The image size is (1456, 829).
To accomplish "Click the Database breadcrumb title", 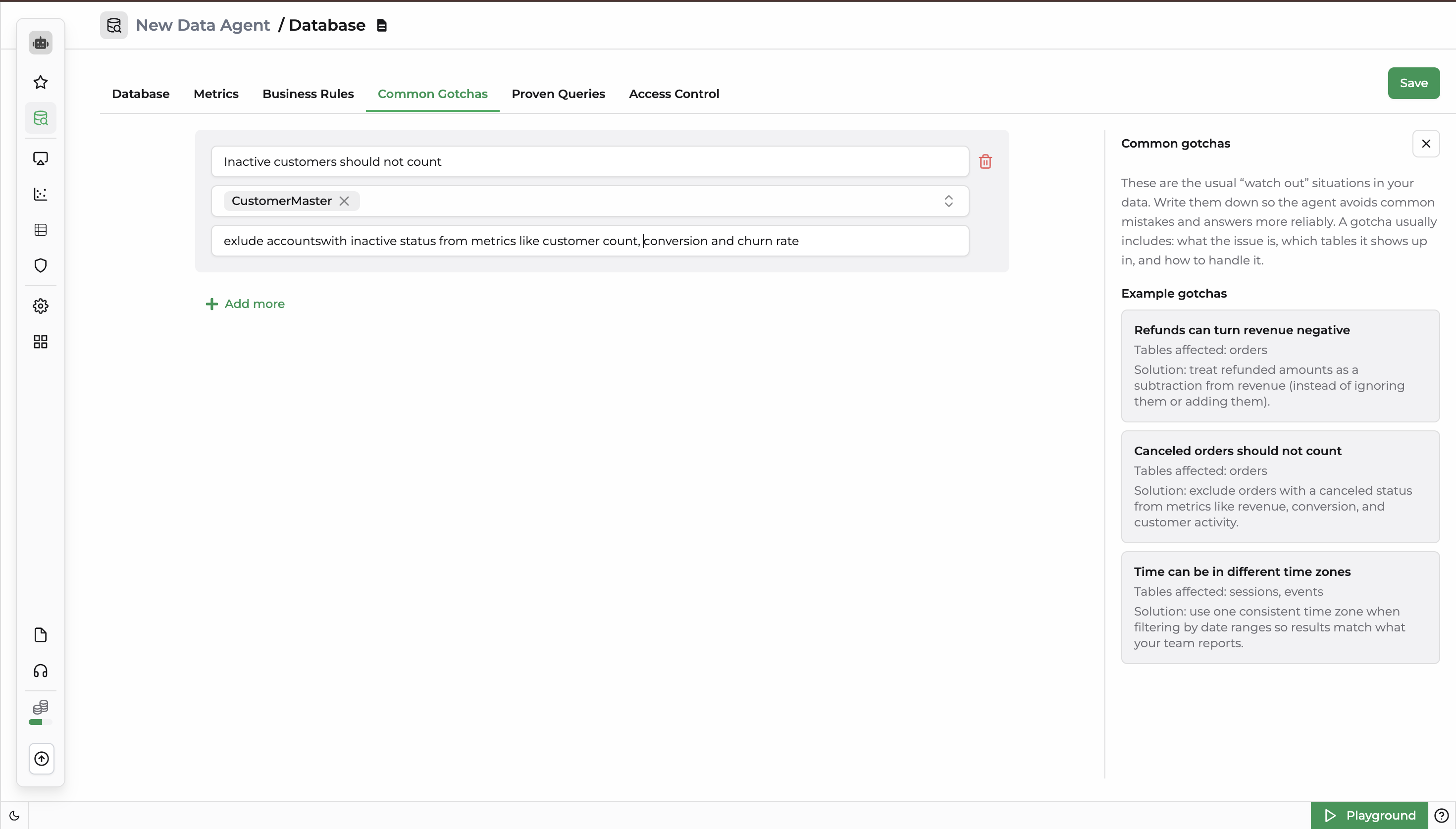I will [327, 26].
